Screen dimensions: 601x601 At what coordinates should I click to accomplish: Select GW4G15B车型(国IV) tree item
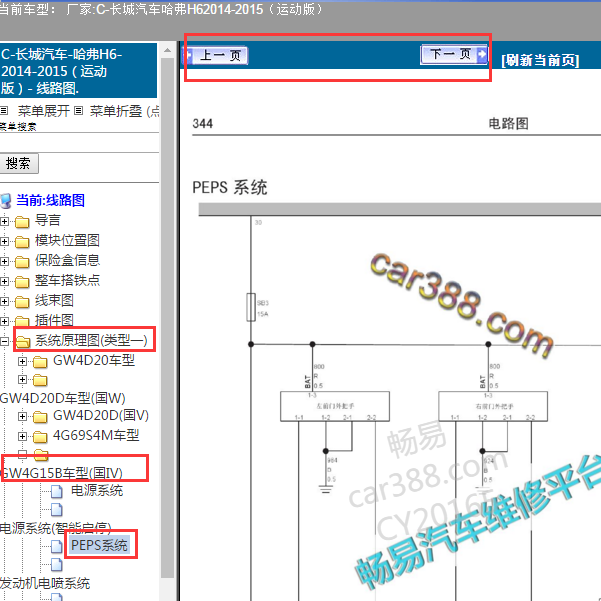click(x=61, y=473)
